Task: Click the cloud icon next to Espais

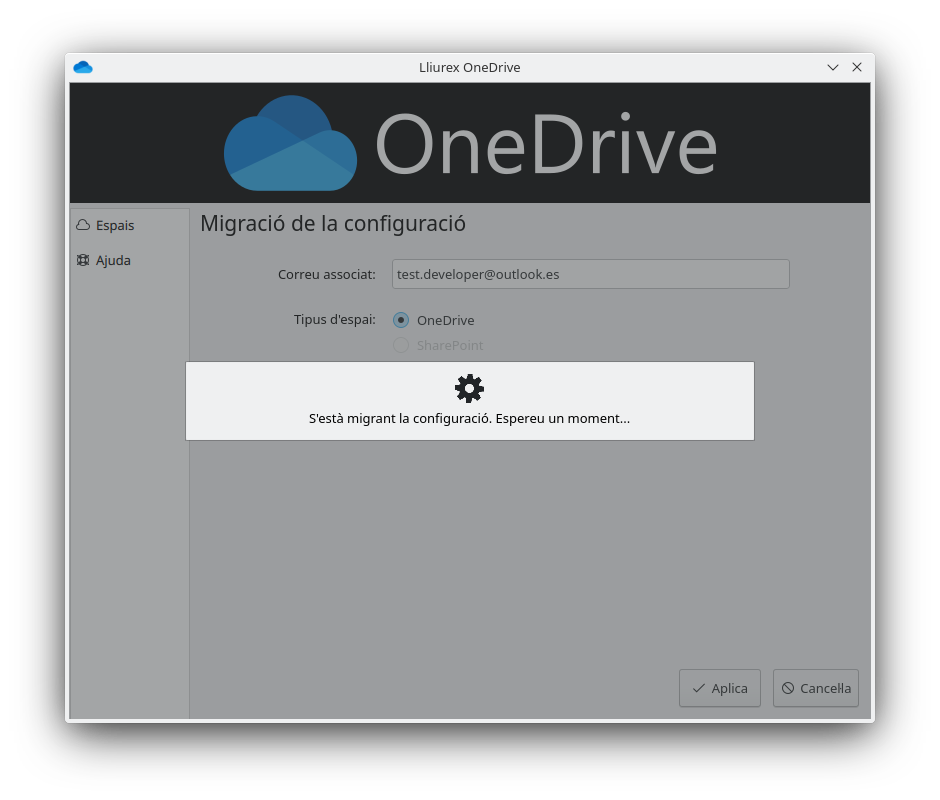Action: 83,226
